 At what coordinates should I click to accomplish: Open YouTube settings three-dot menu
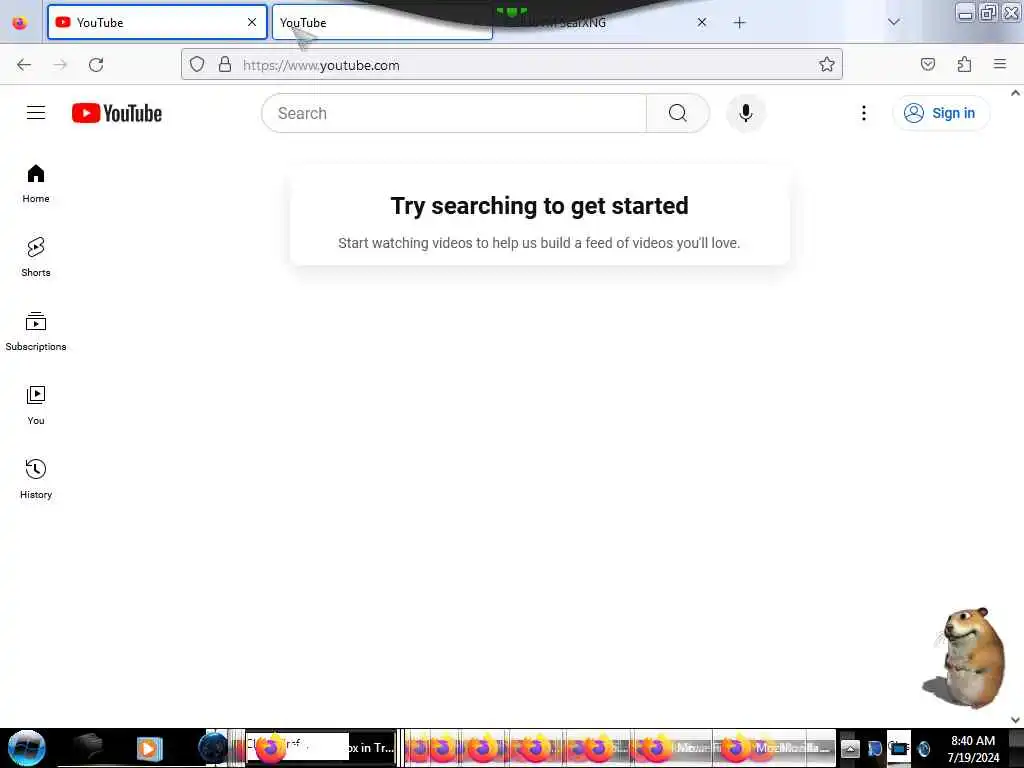[864, 113]
